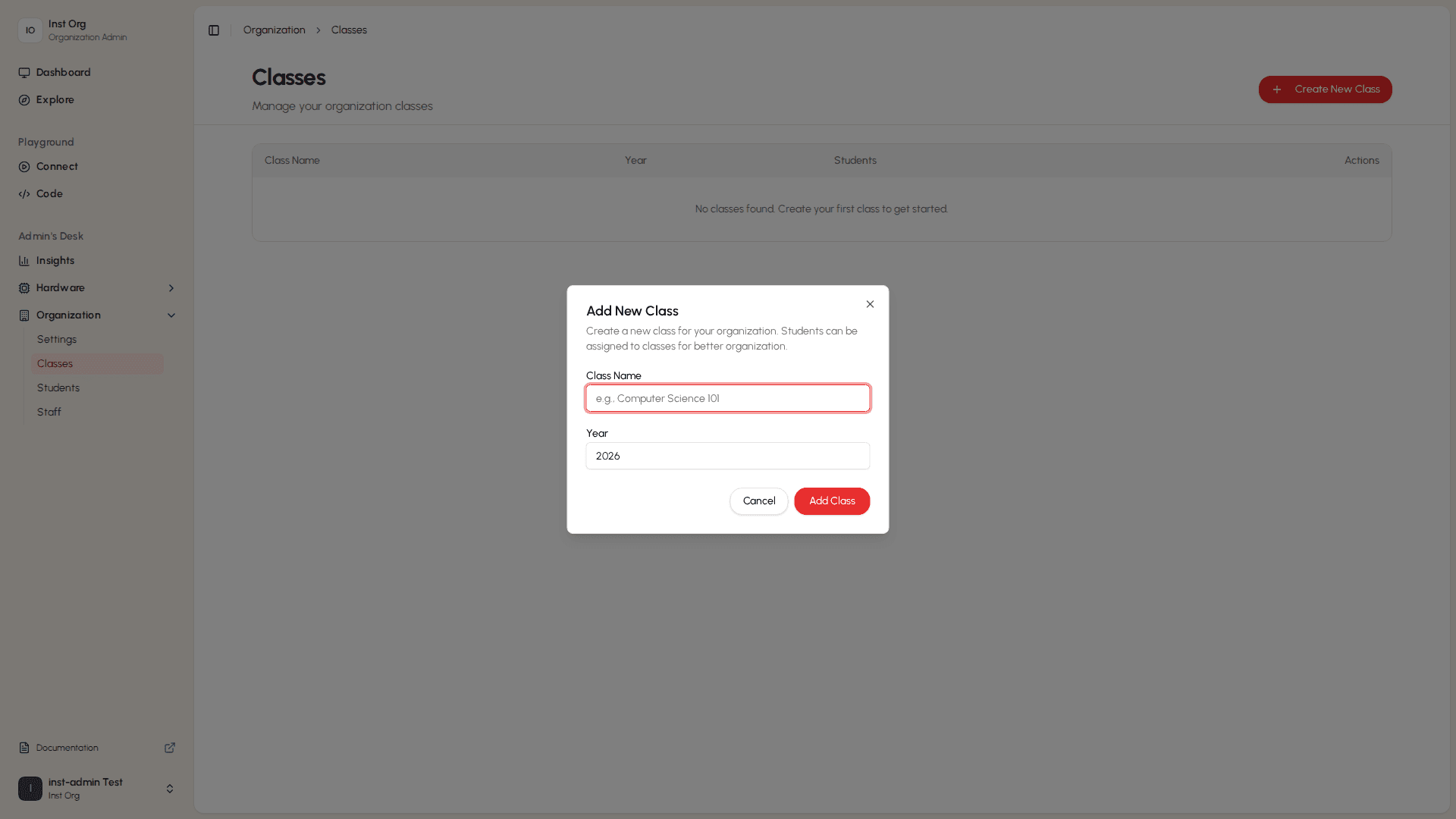Click the user avatar at bottom
Viewport: 1456px width, 819px height.
click(30, 789)
